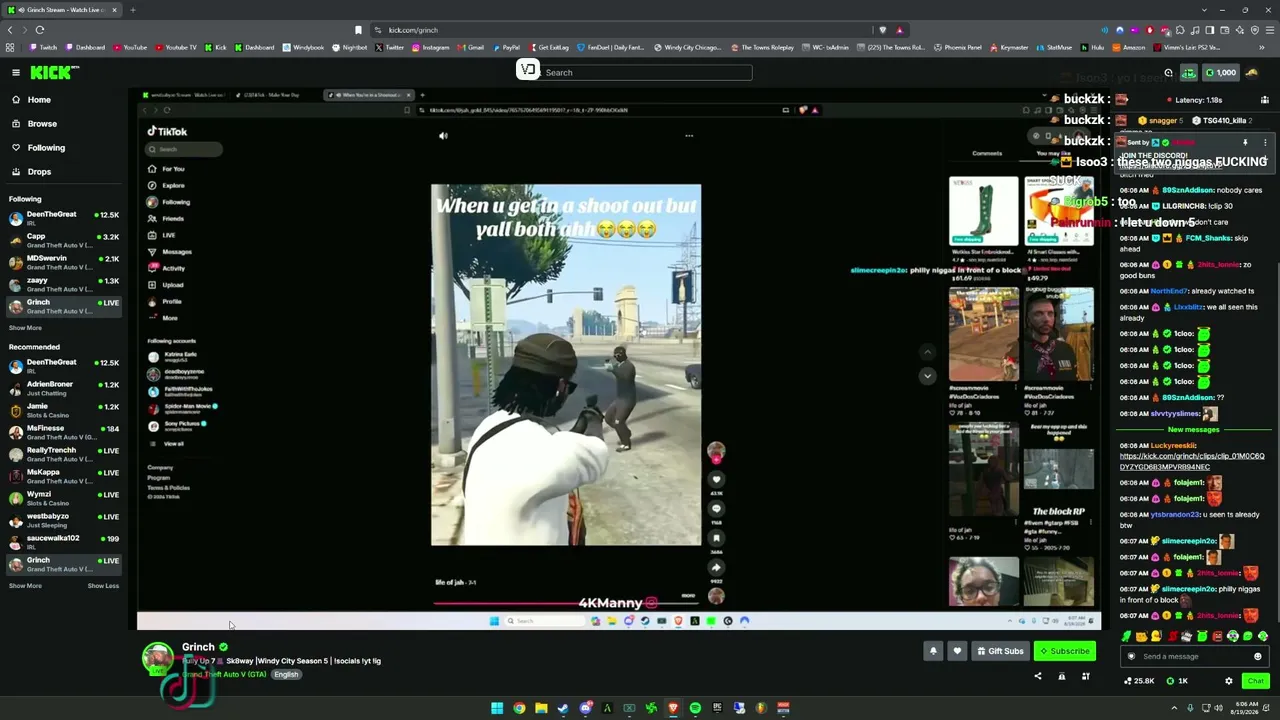Open MsFinesse in Recommended channels
1280x720 pixels.
pos(64,432)
